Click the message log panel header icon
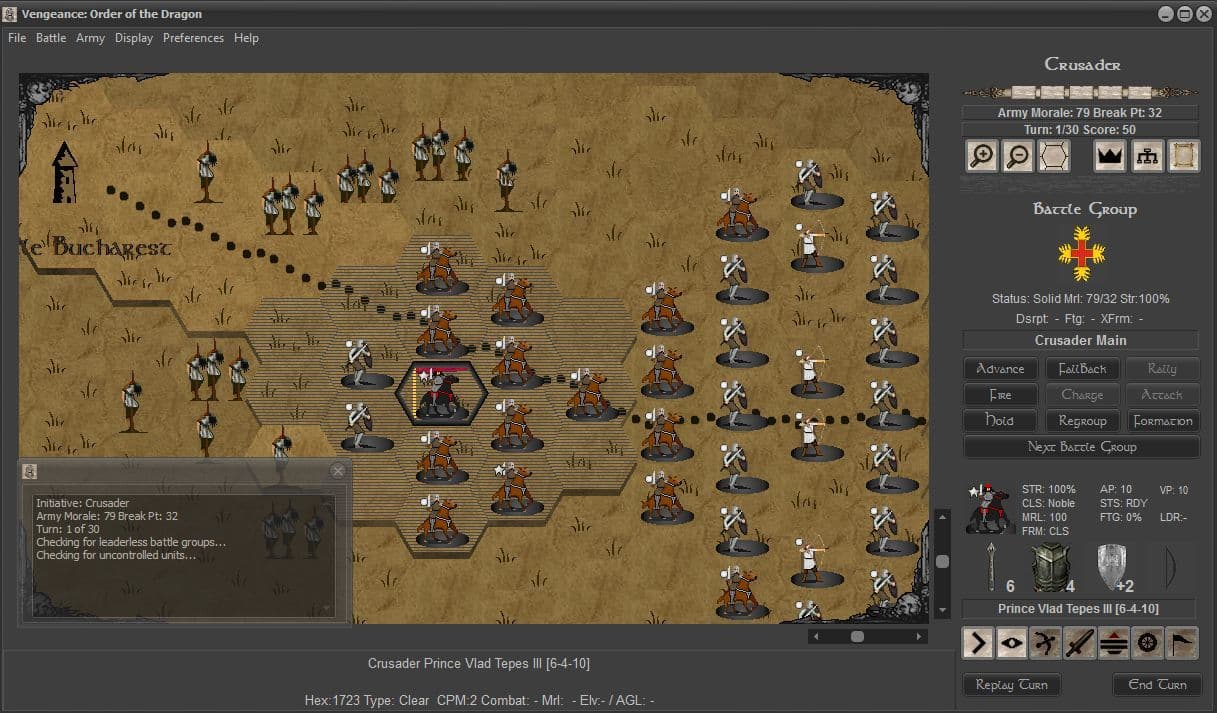 (x=30, y=471)
